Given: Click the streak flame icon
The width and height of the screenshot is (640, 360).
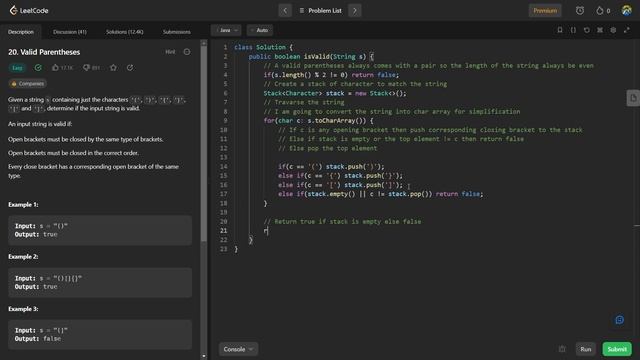Looking at the screenshot, I should pyautogui.click(x=599, y=11).
